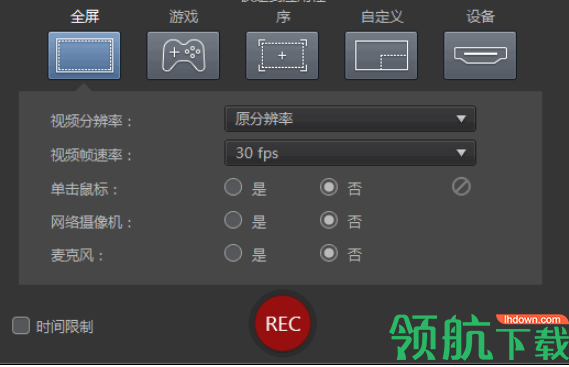Screen dimensions: 569x367
Task: Switch to the 全屏 tab label
Action: (85, 17)
